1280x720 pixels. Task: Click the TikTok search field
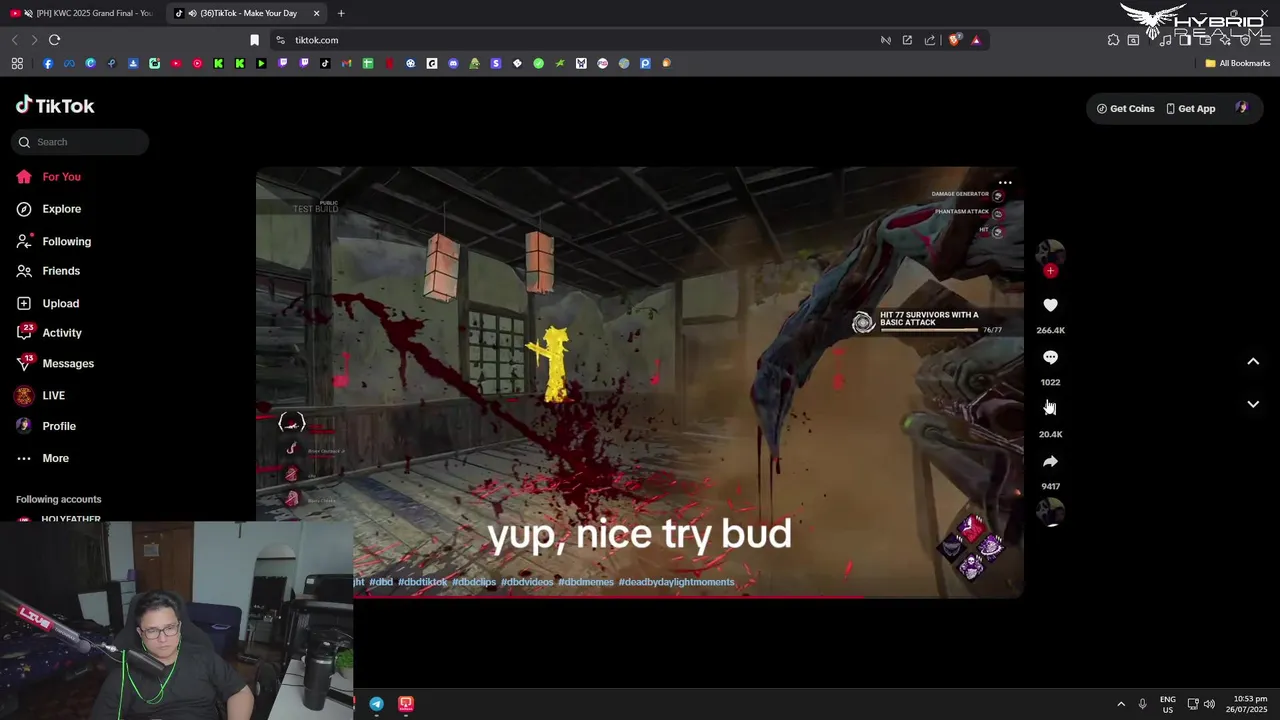coord(80,142)
